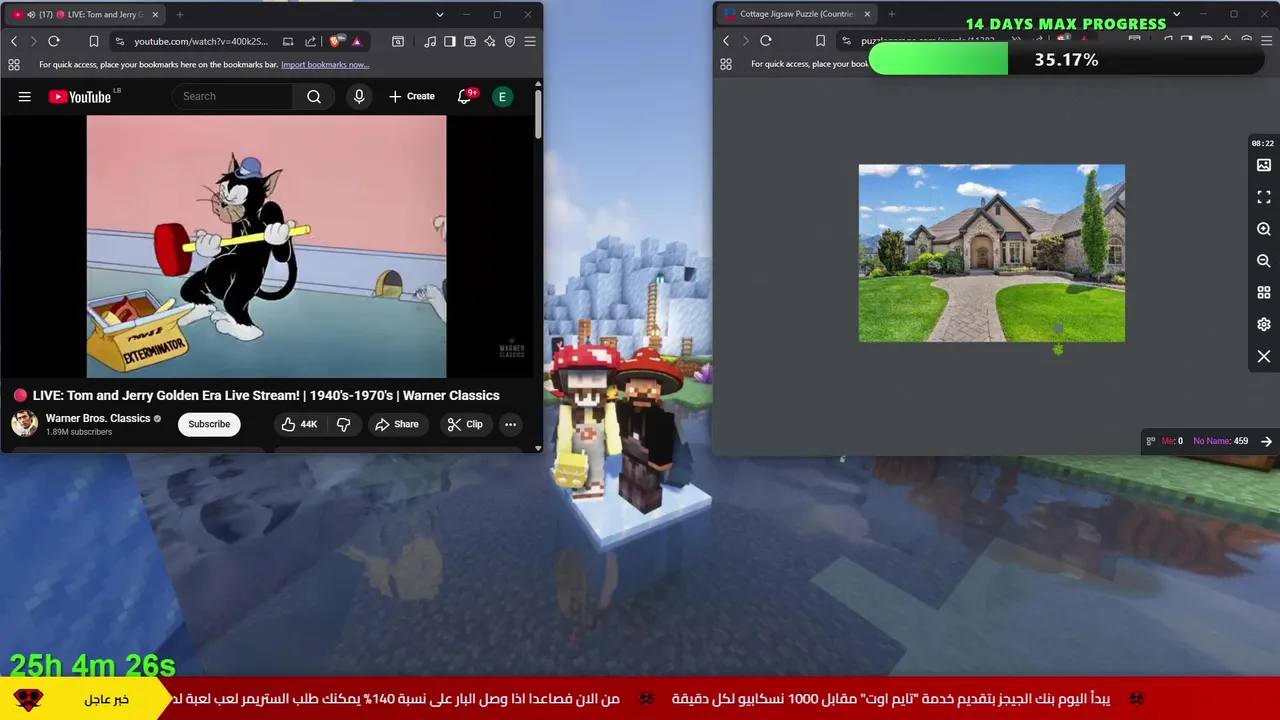Click the YouTube search magnifier button
This screenshot has height=720, width=1280.
click(314, 96)
